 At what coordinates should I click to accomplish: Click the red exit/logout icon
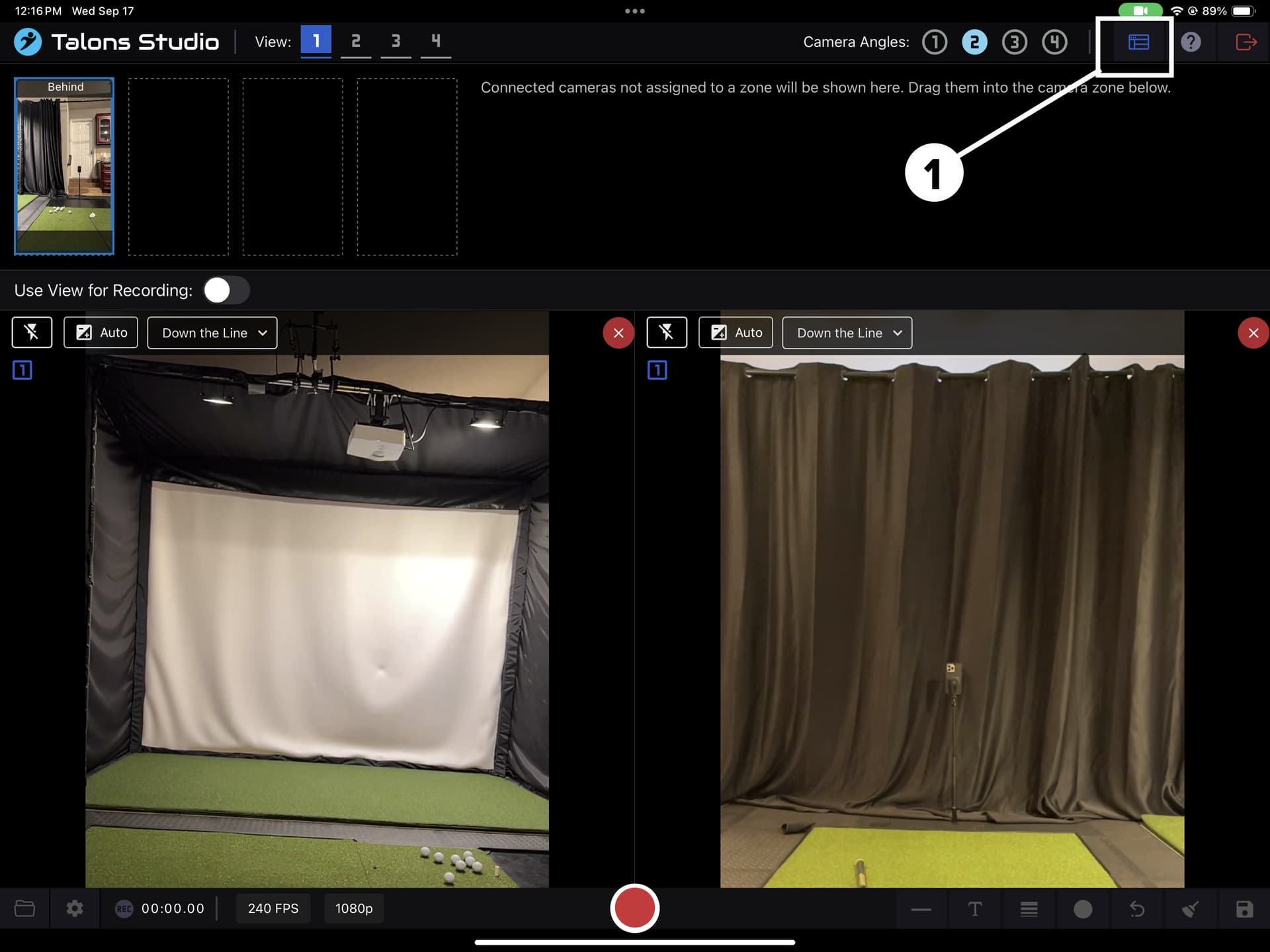click(1245, 42)
